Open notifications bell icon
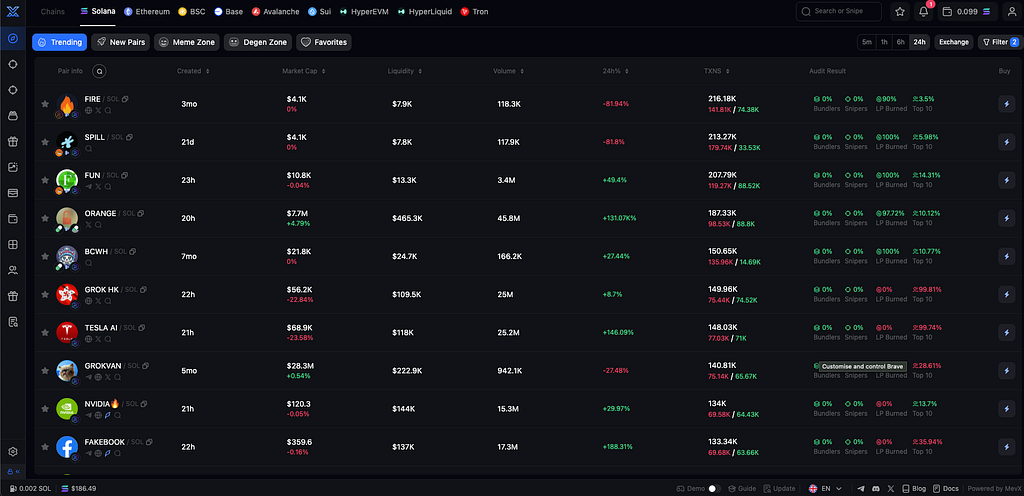Image resolution: width=1024 pixels, height=496 pixels. 923,11
